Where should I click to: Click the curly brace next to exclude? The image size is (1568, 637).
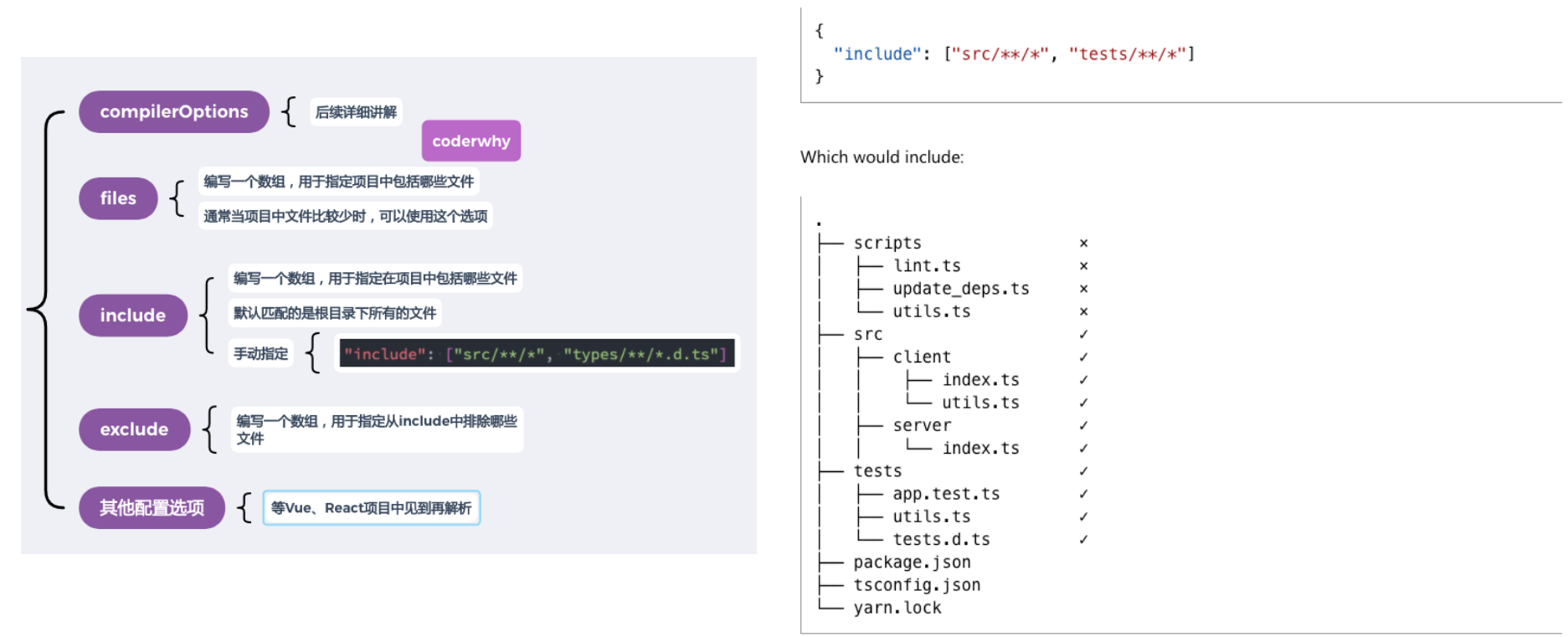tap(210, 429)
